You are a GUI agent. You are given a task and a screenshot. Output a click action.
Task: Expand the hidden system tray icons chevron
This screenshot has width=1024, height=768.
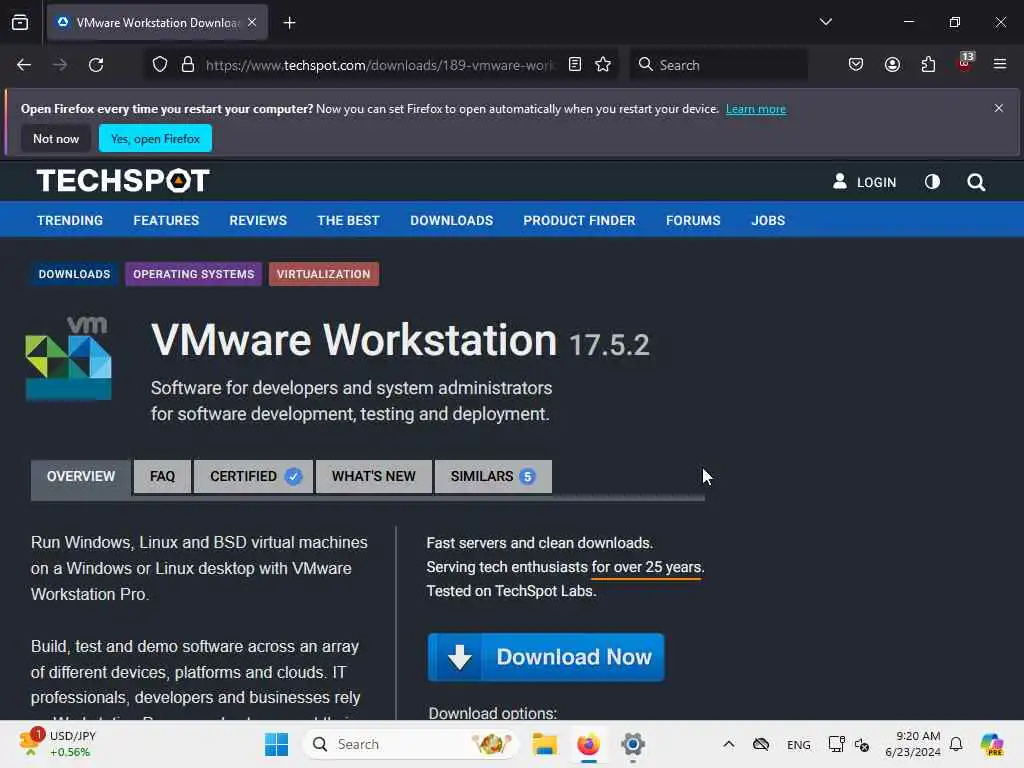pyautogui.click(x=729, y=744)
